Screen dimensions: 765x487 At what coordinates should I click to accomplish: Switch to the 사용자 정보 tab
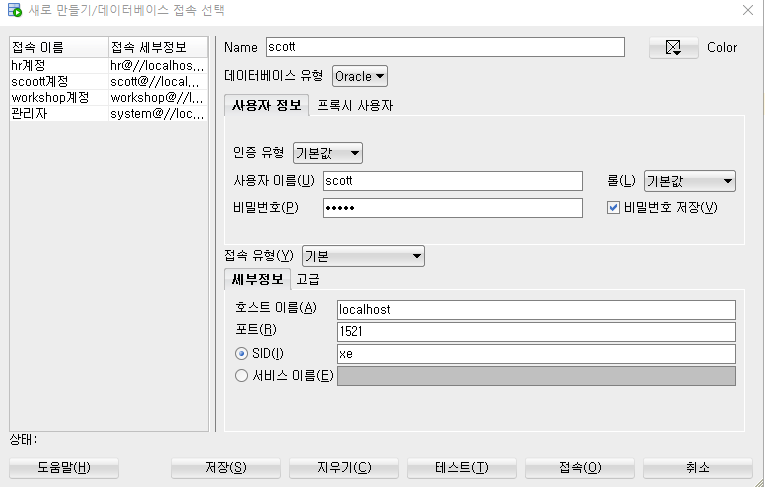tap(266, 105)
